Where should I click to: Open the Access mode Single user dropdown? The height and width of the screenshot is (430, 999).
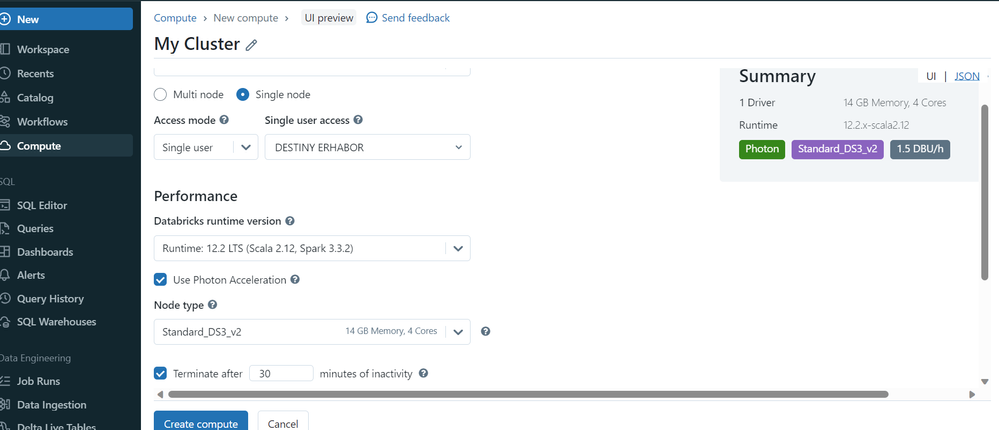coord(206,147)
